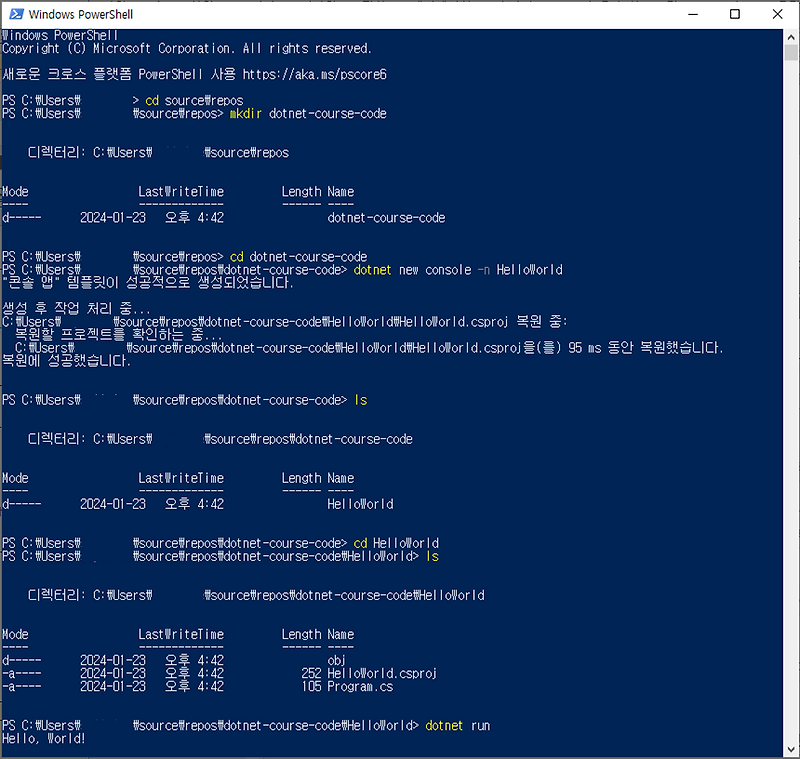
Task: Click the first 'ls' command after dotnet-course-code prompt
Action: [x=361, y=400]
